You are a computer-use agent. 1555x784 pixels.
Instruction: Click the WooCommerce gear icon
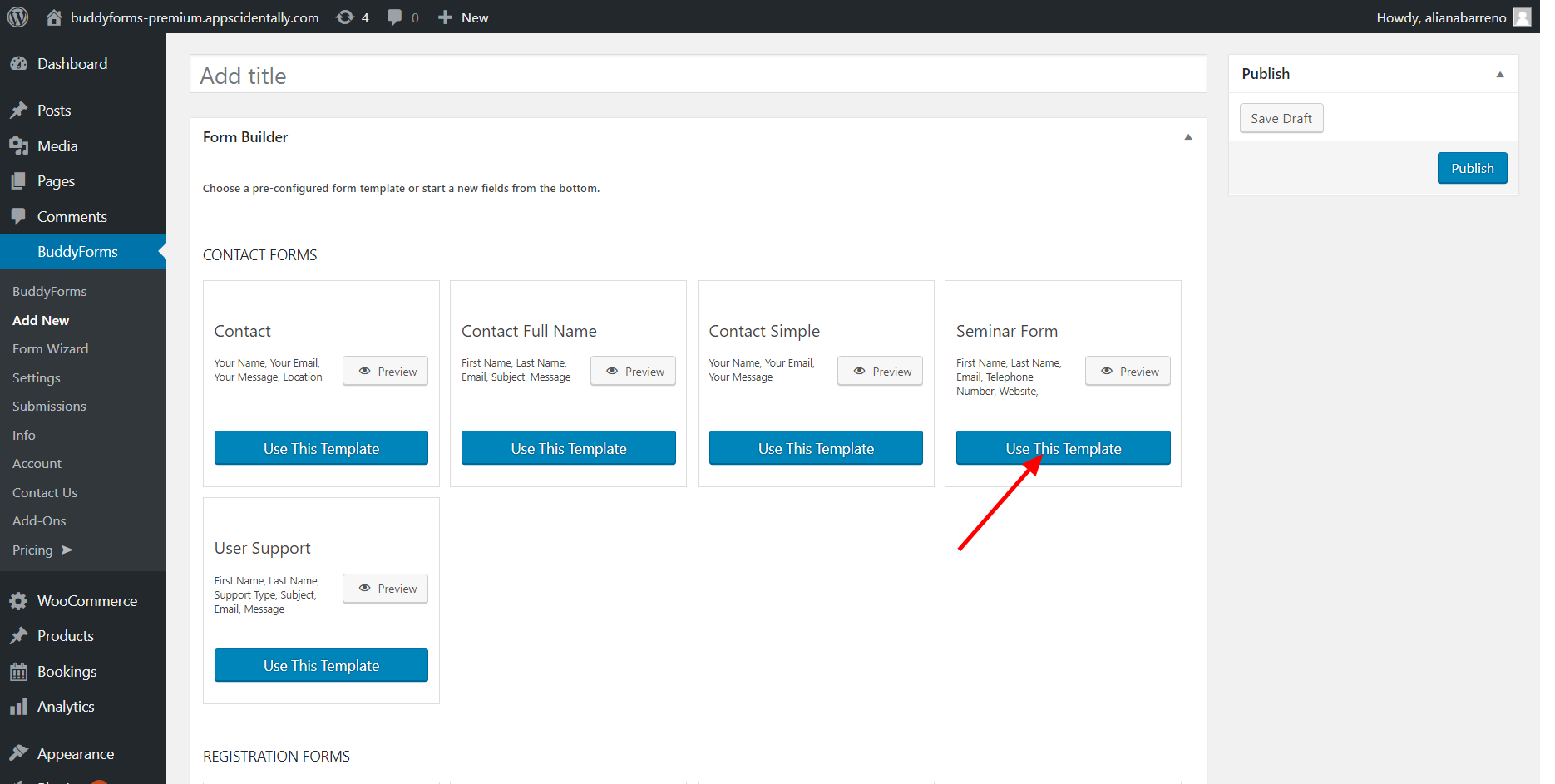tap(18, 601)
